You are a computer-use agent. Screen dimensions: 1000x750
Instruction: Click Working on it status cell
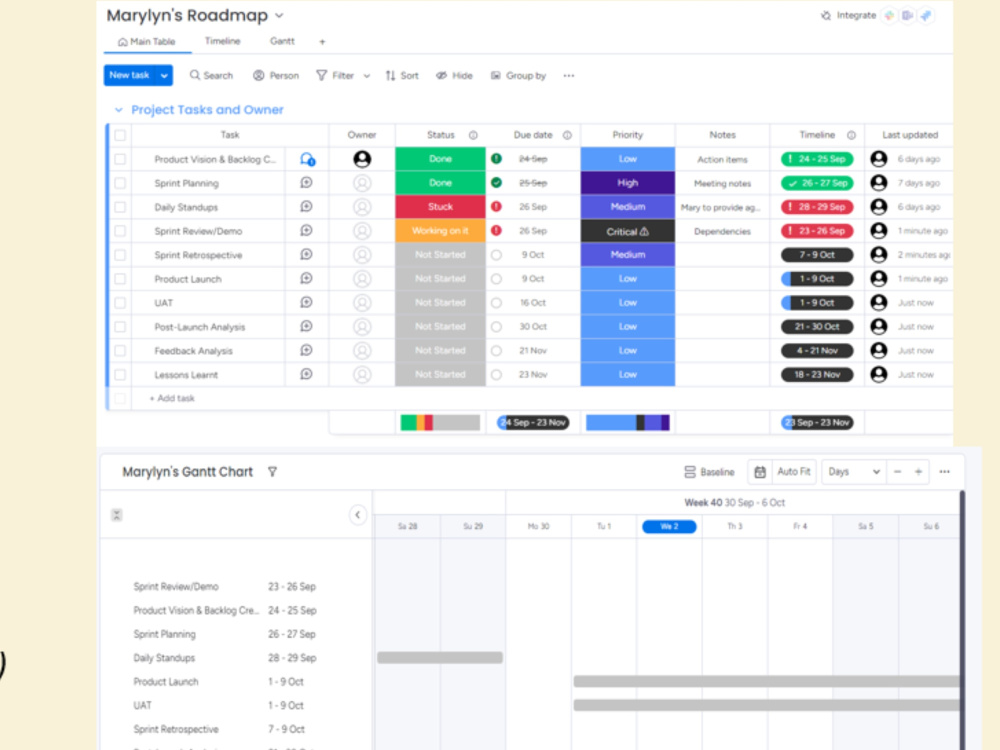440,231
